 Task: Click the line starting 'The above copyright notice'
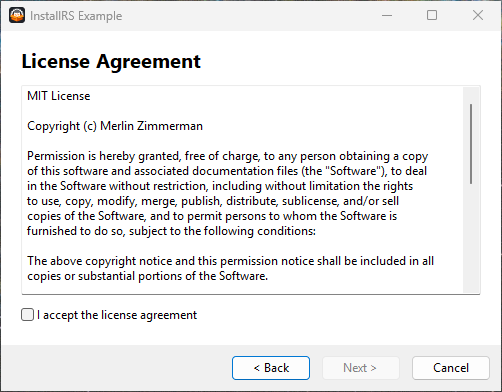[x=231, y=261]
